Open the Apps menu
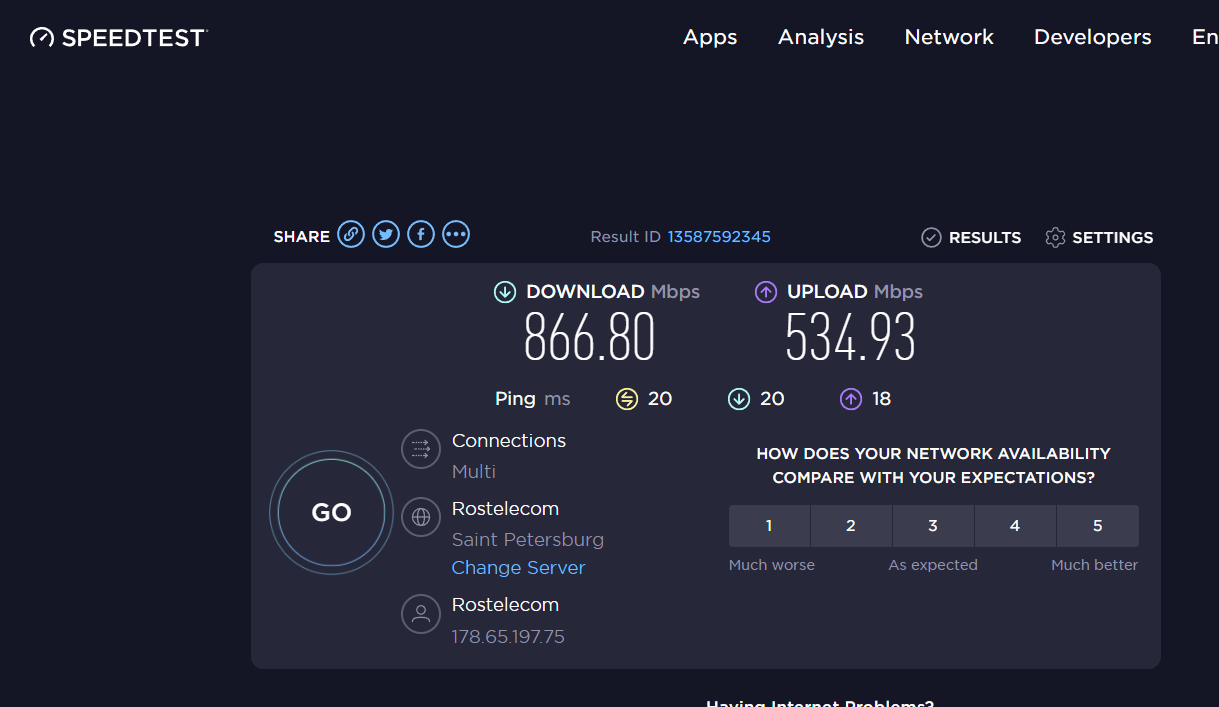Image resolution: width=1219 pixels, height=707 pixels. pyautogui.click(x=710, y=37)
